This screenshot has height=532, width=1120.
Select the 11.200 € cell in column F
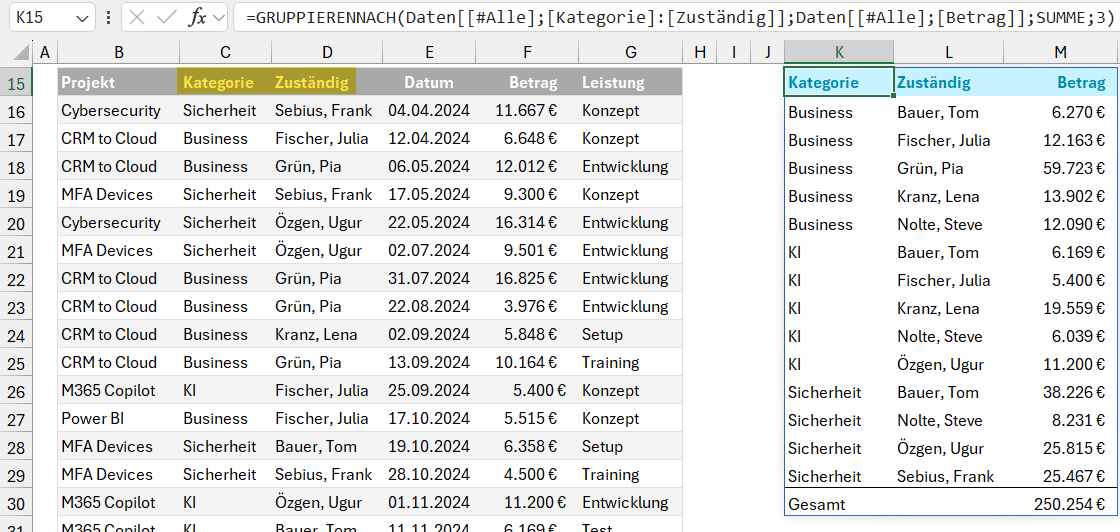[x=527, y=503]
